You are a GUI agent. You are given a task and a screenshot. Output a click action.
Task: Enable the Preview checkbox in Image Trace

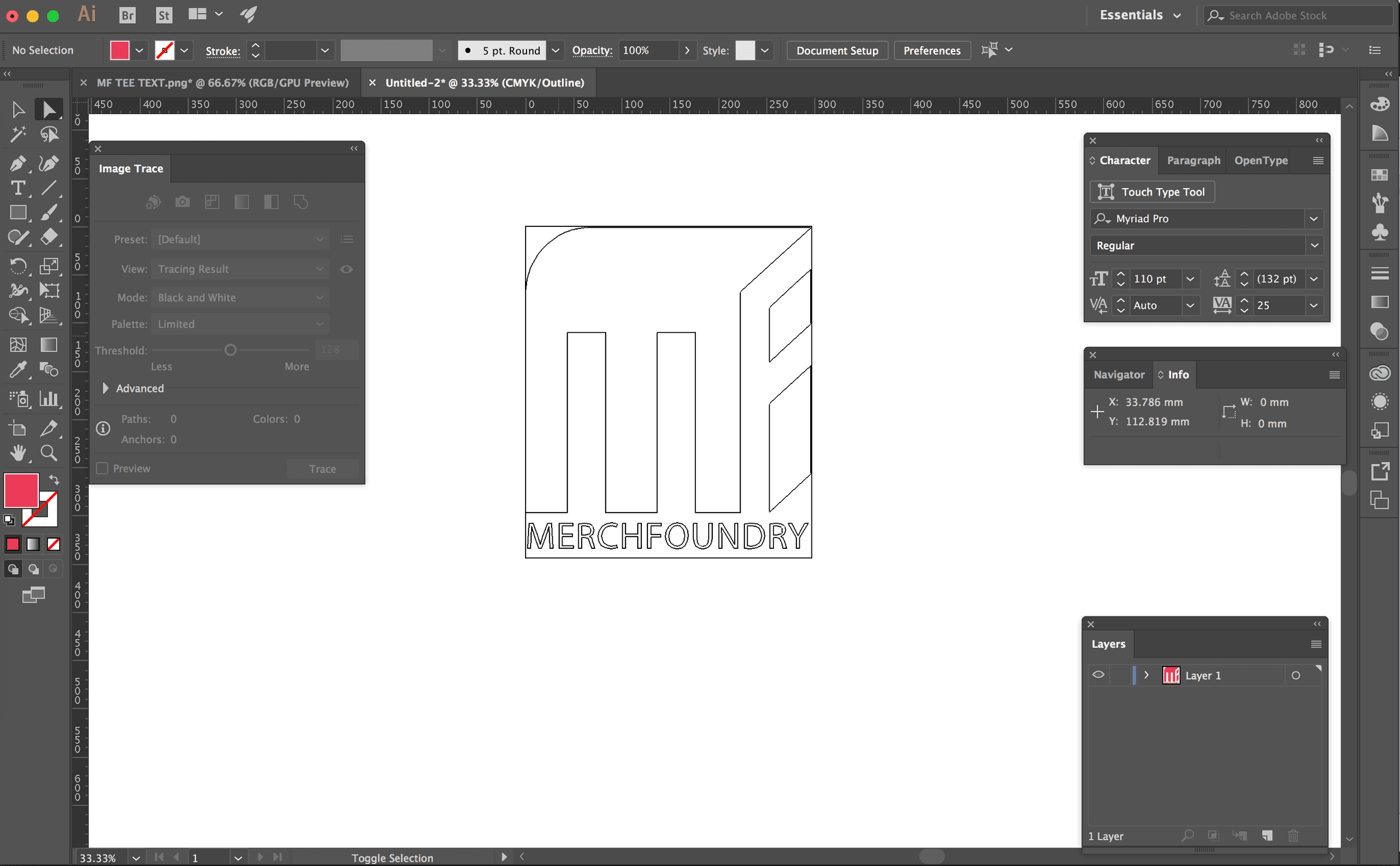(x=103, y=469)
